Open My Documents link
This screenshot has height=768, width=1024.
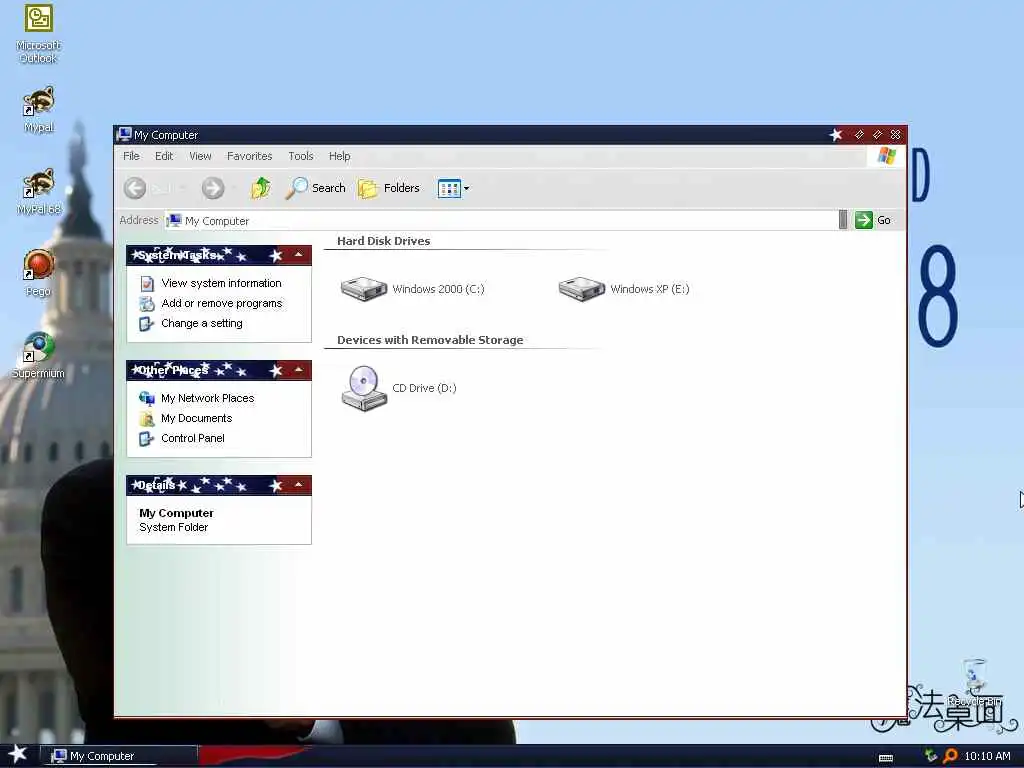(197, 418)
